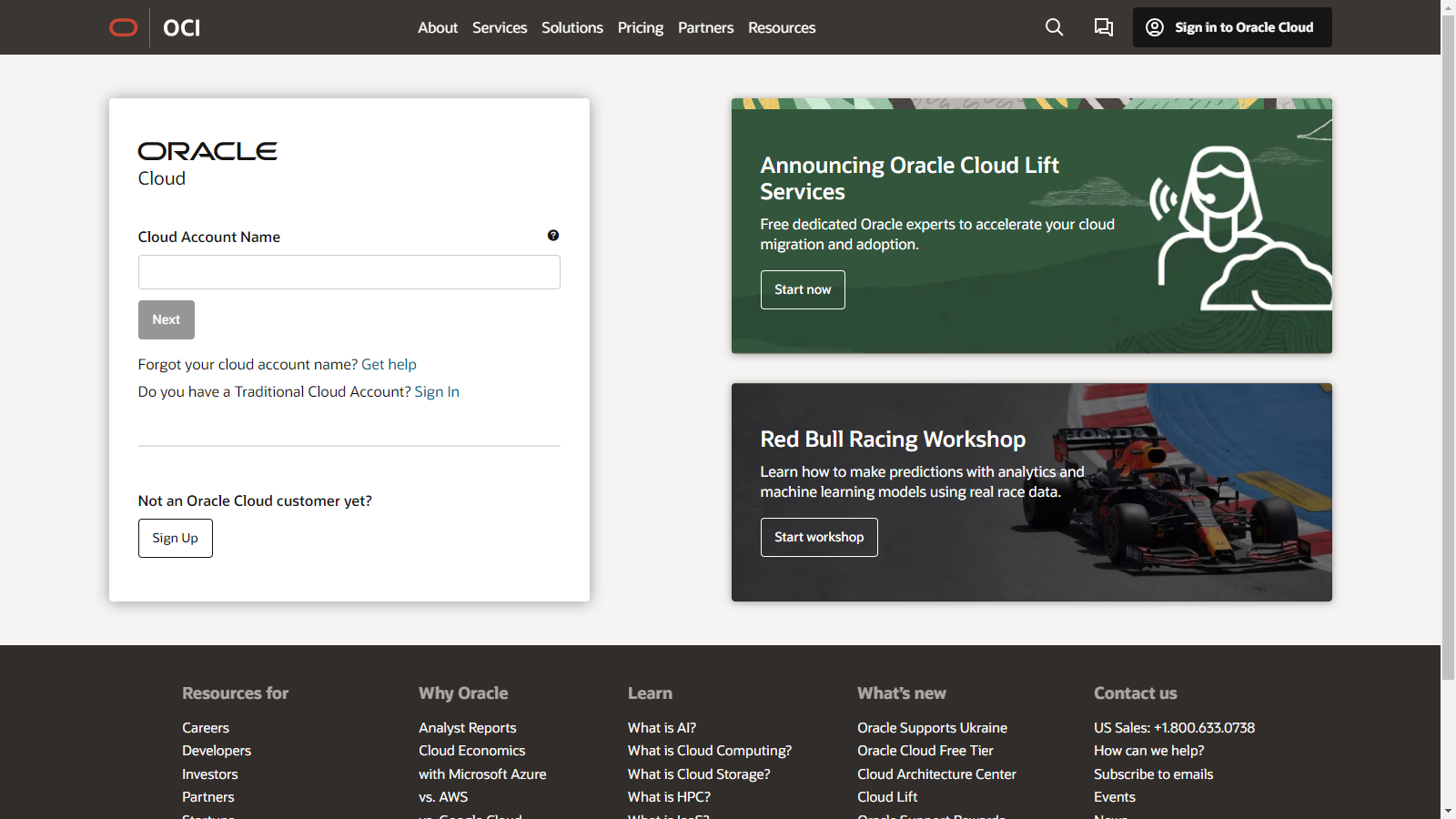Viewport: 1456px width, 819px height.
Task: Open Oracle Cloud Free Tier link
Action: tap(925, 751)
